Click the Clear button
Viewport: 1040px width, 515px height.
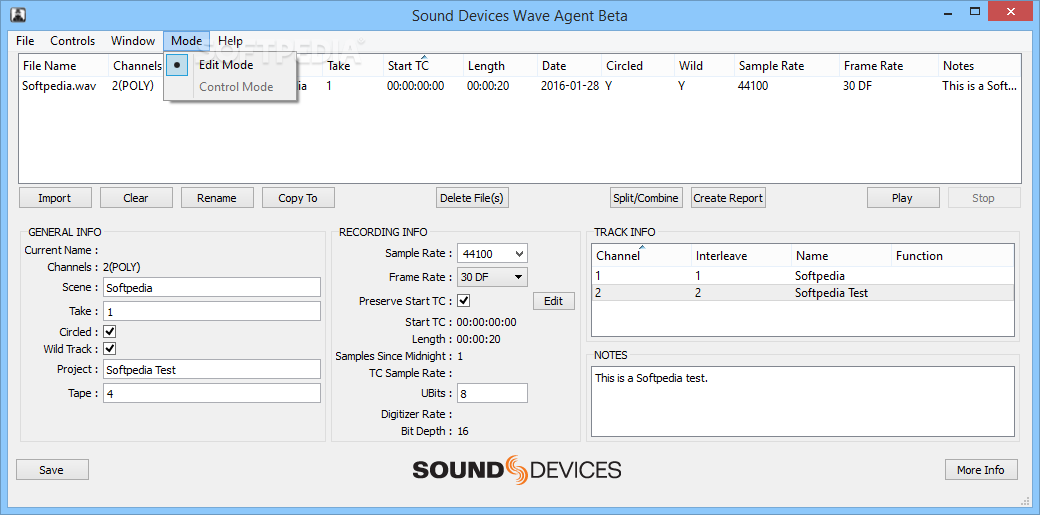[x=136, y=198]
